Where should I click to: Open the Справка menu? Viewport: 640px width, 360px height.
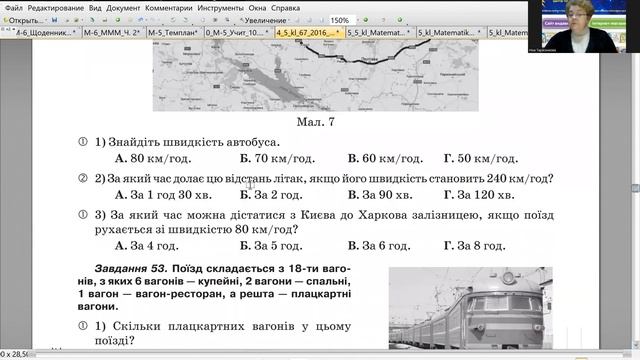(285, 8)
